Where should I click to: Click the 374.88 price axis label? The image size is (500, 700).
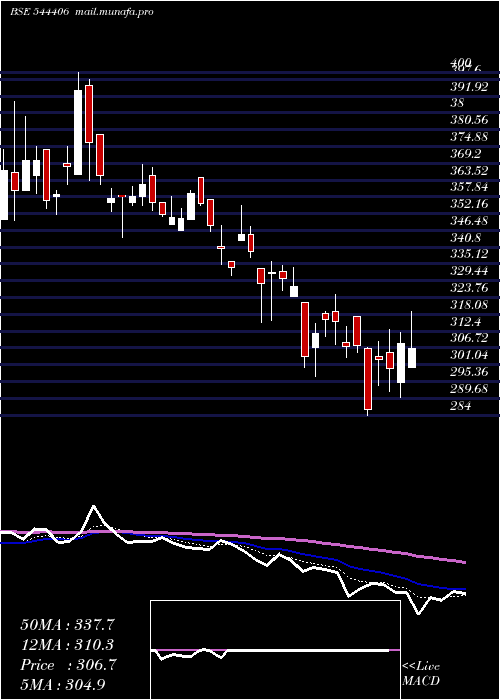[x=469, y=137]
